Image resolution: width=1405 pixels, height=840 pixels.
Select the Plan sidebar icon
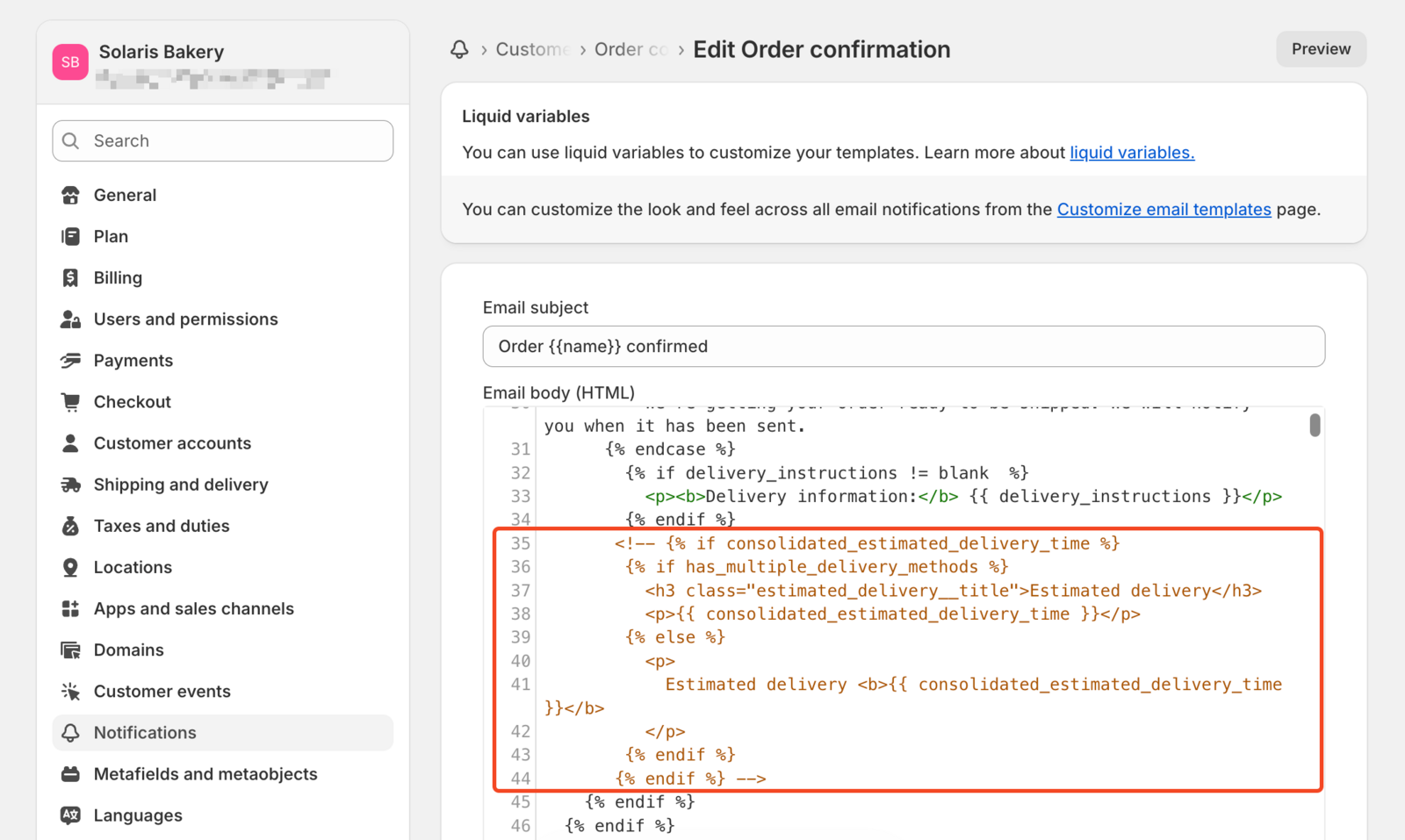click(70, 236)
